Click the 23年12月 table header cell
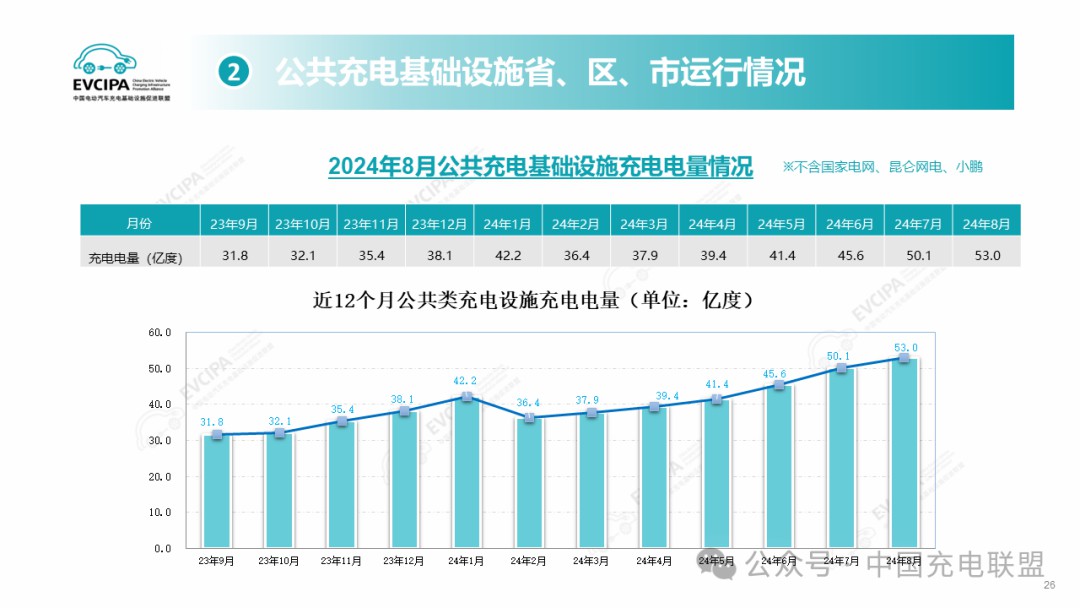The height and width of the screenshot is (608, 1080). click(x=439, y=222)
